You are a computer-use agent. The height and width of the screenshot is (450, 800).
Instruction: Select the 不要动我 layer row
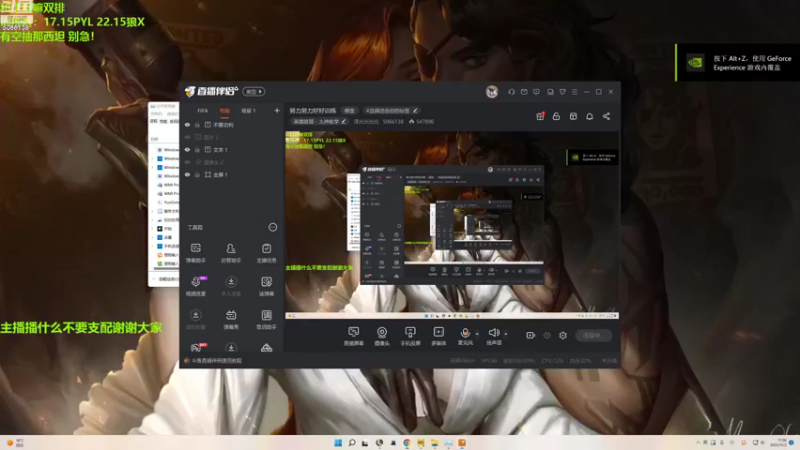pyautogui.click(x=232, y=125)
